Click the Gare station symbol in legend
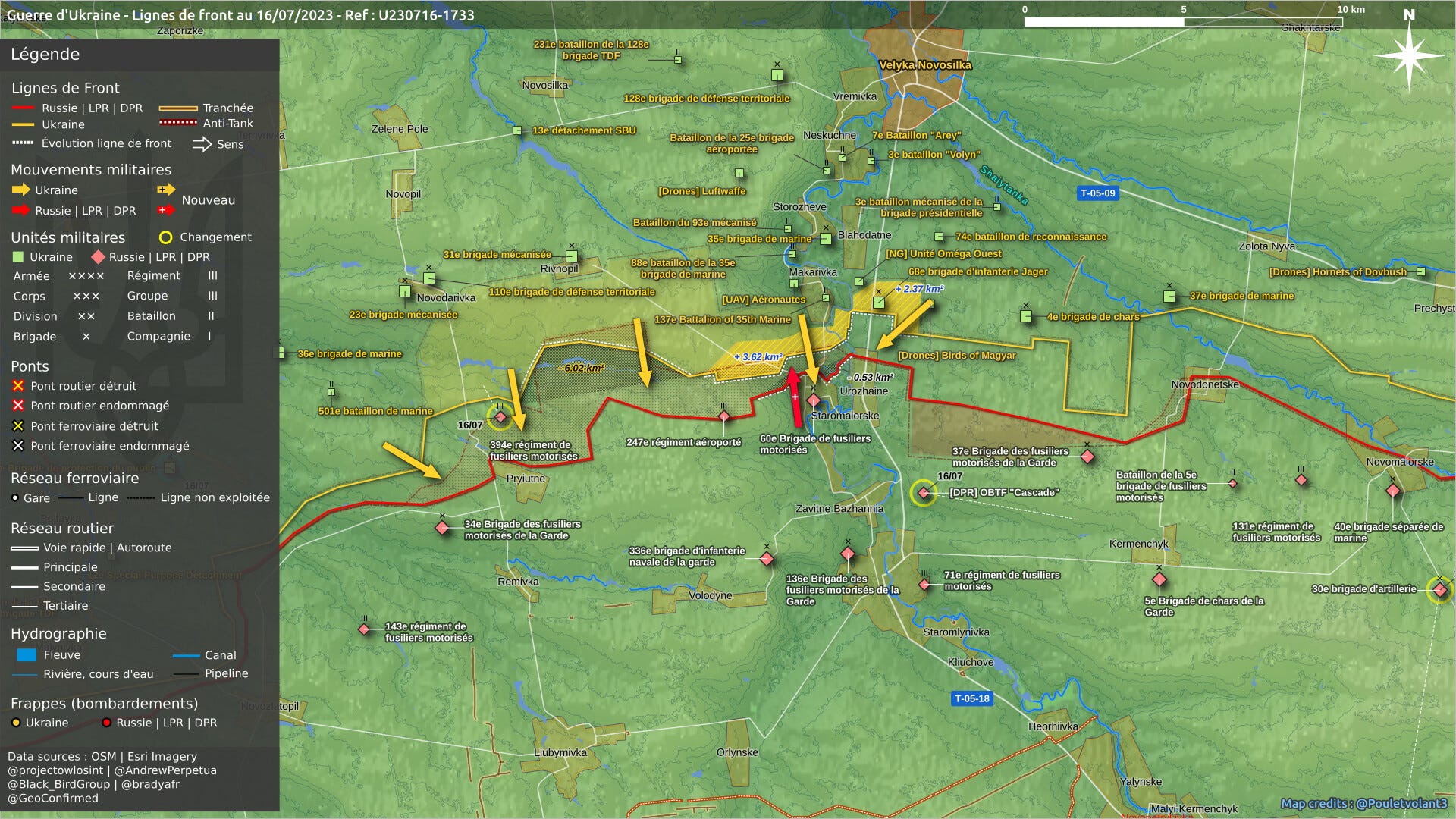The height and width of the screenshot is (819, 1456). (x=15, y=498)
